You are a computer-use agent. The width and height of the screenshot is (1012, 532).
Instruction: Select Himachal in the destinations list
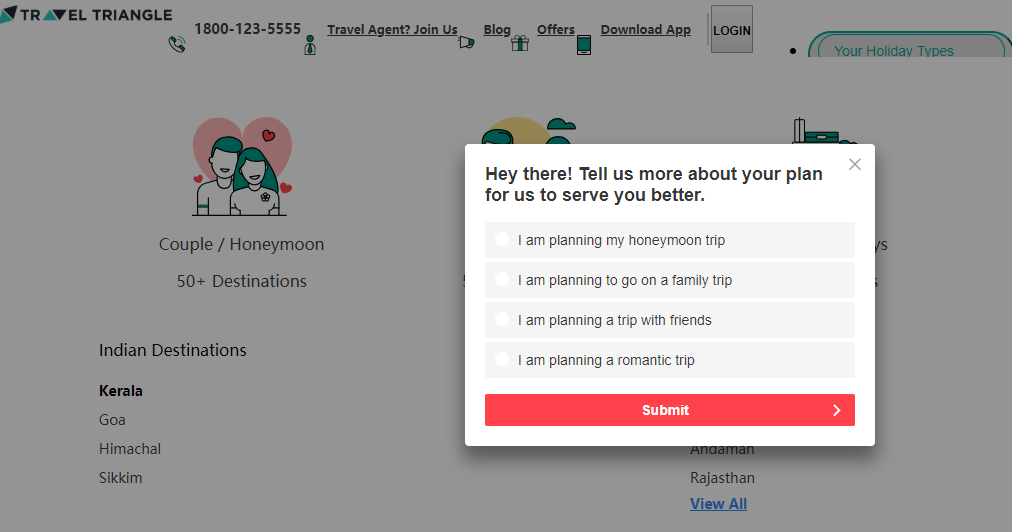(x=130, y=449)
